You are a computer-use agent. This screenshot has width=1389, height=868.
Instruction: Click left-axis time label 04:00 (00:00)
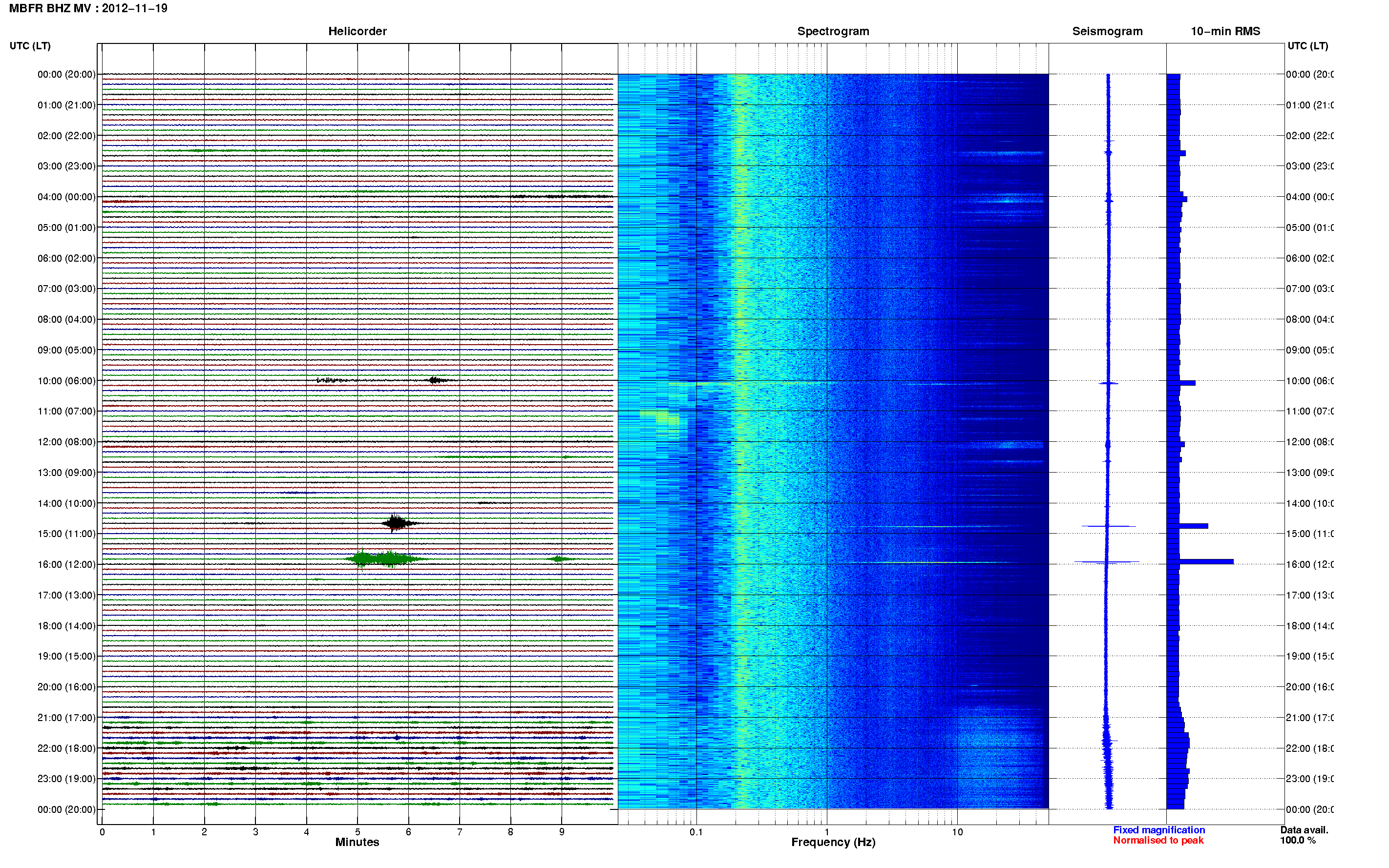coord(66,197)
